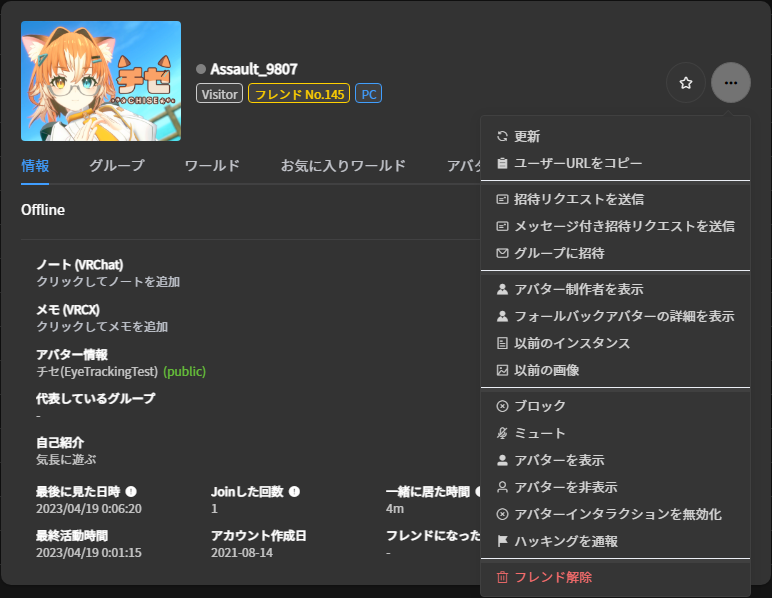
Task: Click the user's avatar thumbnail image
Action: point(101,81)
